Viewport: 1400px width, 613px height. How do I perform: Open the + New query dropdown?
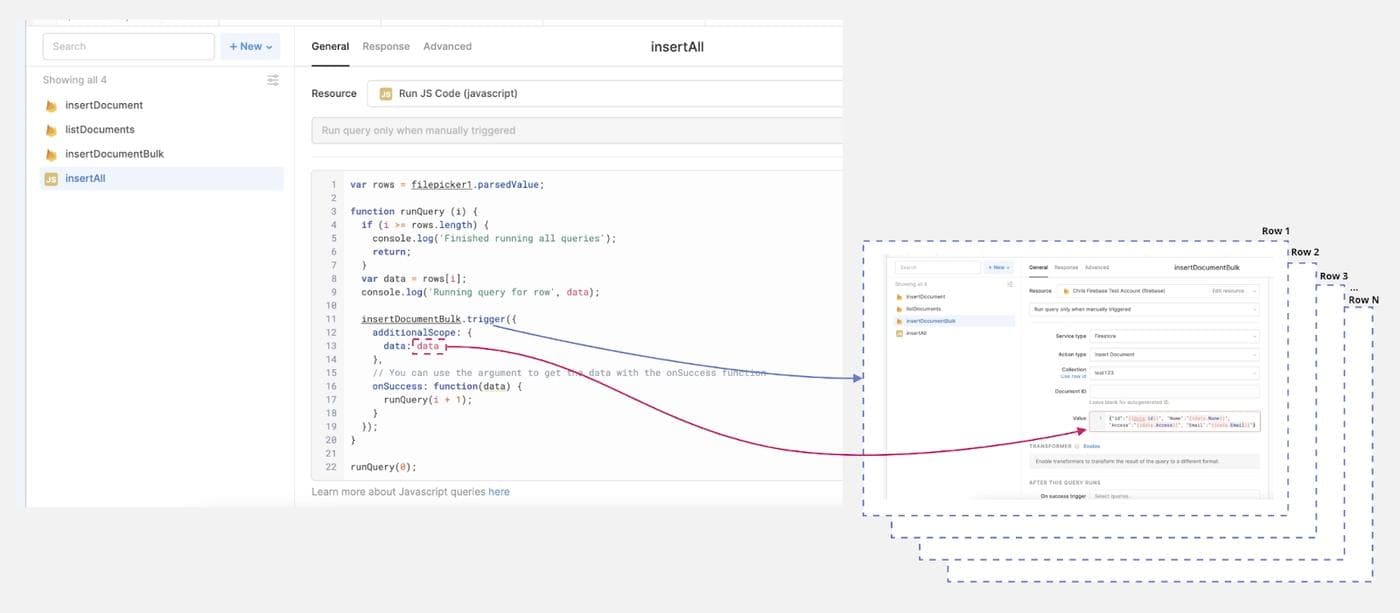[250, 46]
